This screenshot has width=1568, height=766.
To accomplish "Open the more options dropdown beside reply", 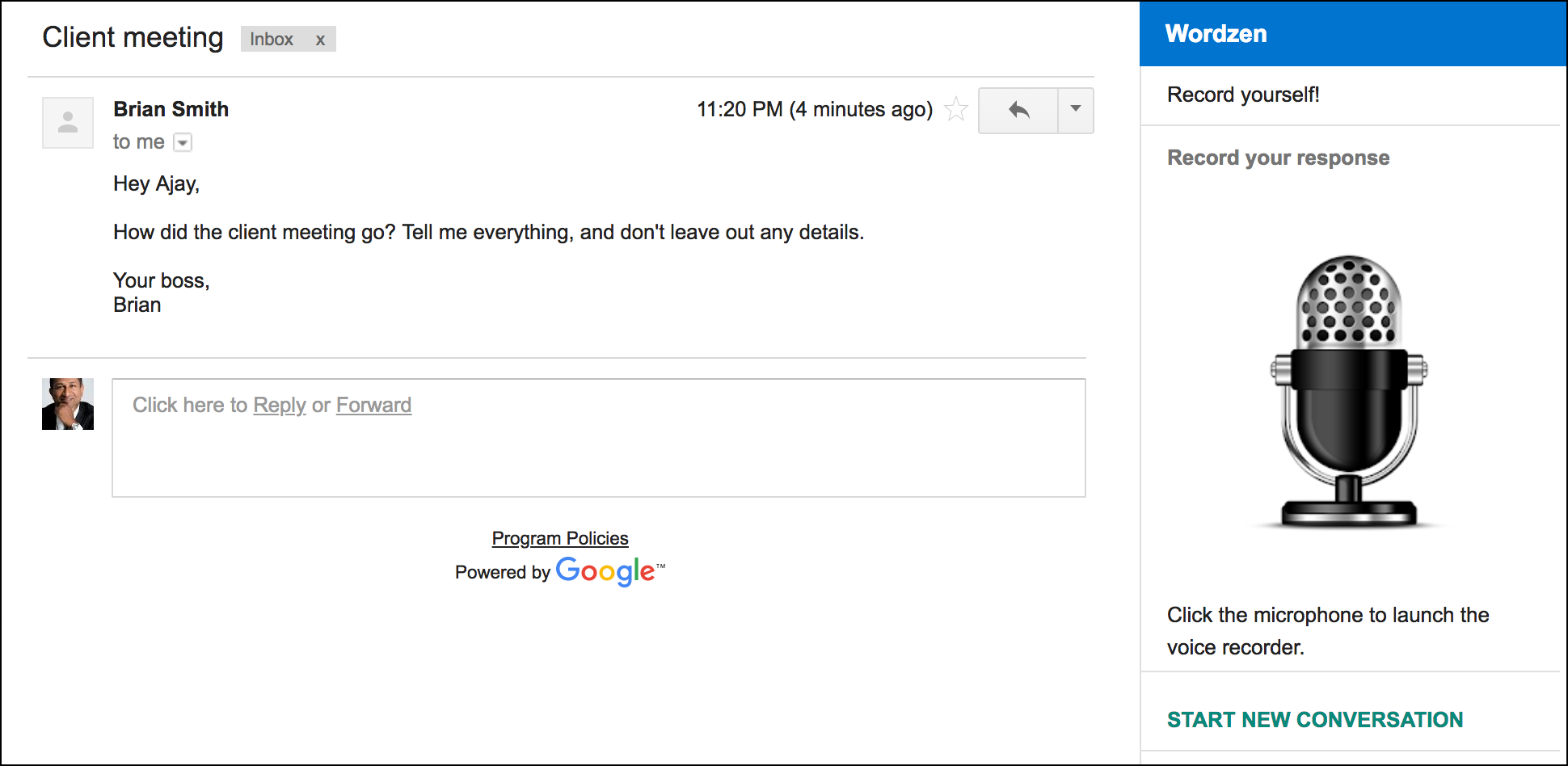I will [x=1076, y=110].
